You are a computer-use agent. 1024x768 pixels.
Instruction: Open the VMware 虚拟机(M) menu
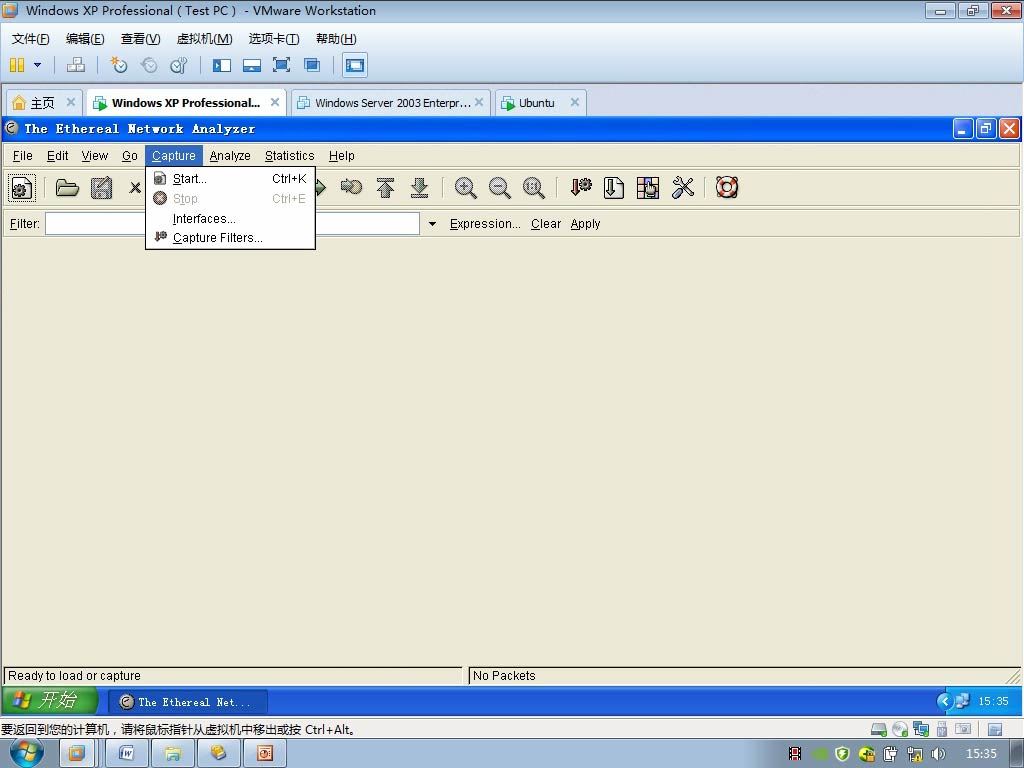(204, 39)
